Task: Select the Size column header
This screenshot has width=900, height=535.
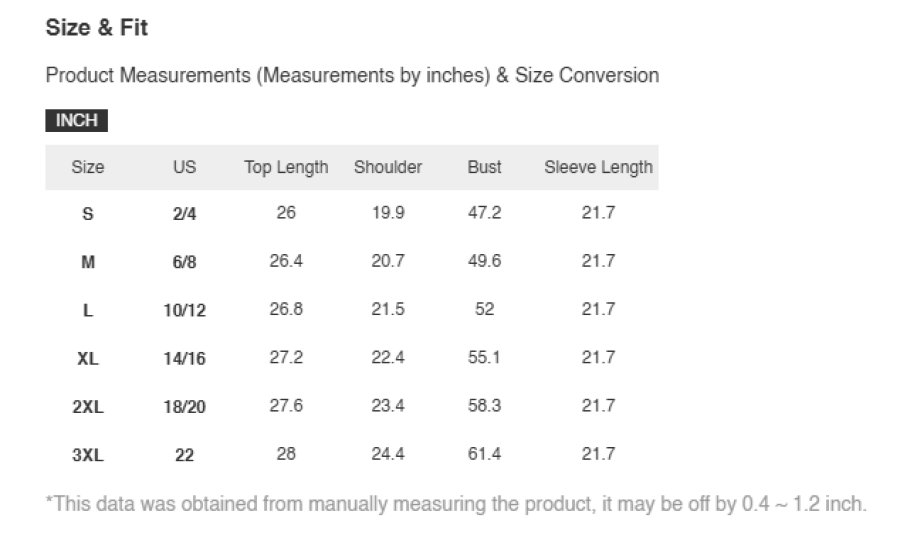Action: point(88,167)
